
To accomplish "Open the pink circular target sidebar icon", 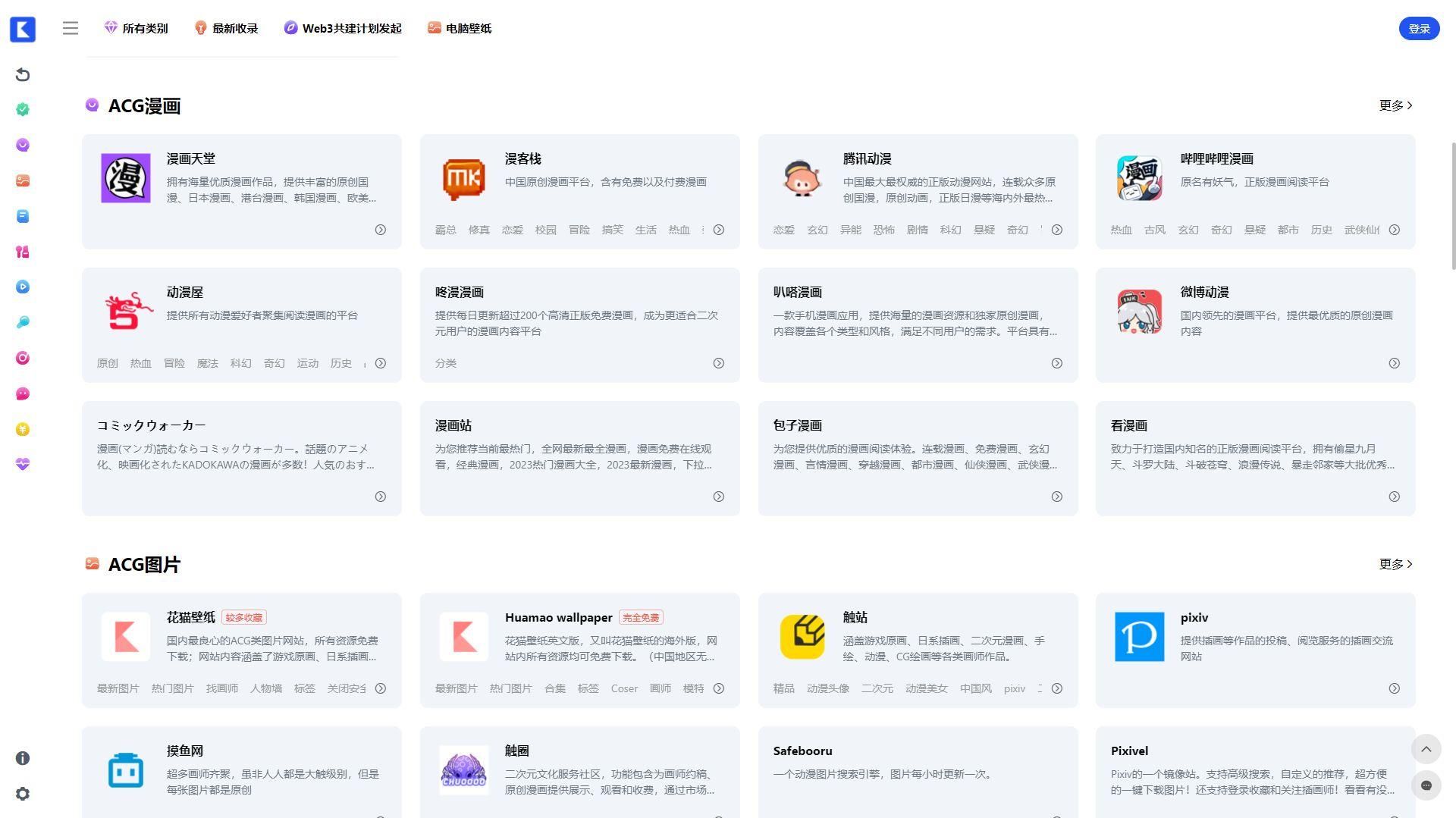I will 23,358.
